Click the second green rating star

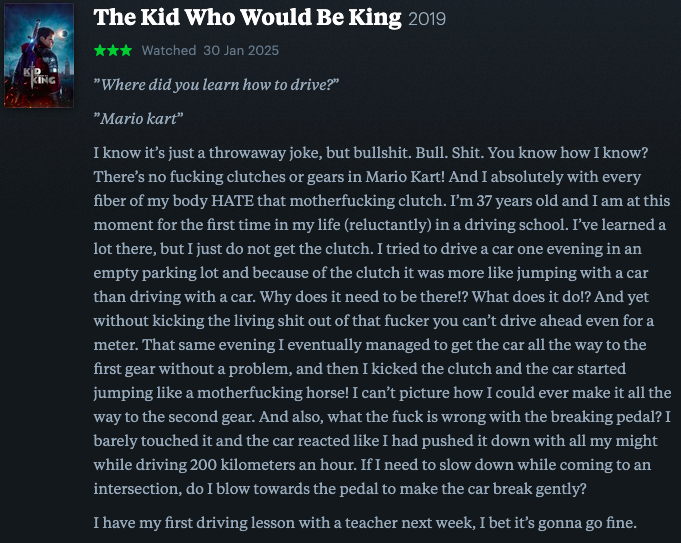113,50
